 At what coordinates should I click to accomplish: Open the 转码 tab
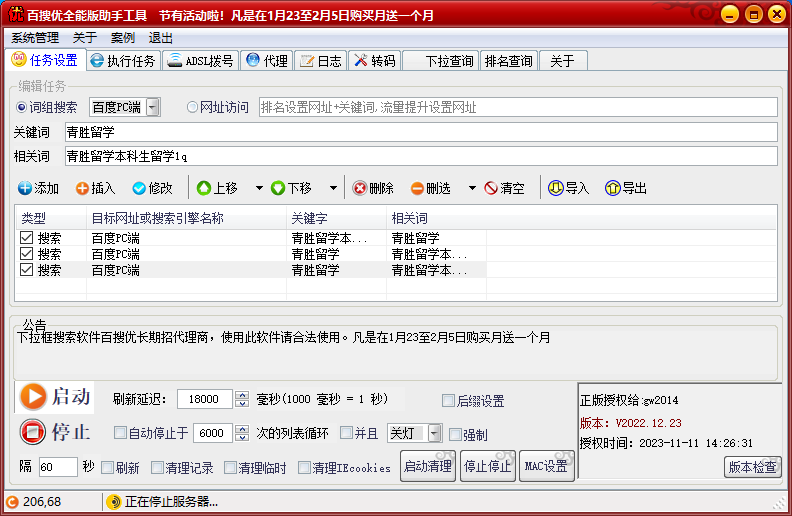click(374, 61)
